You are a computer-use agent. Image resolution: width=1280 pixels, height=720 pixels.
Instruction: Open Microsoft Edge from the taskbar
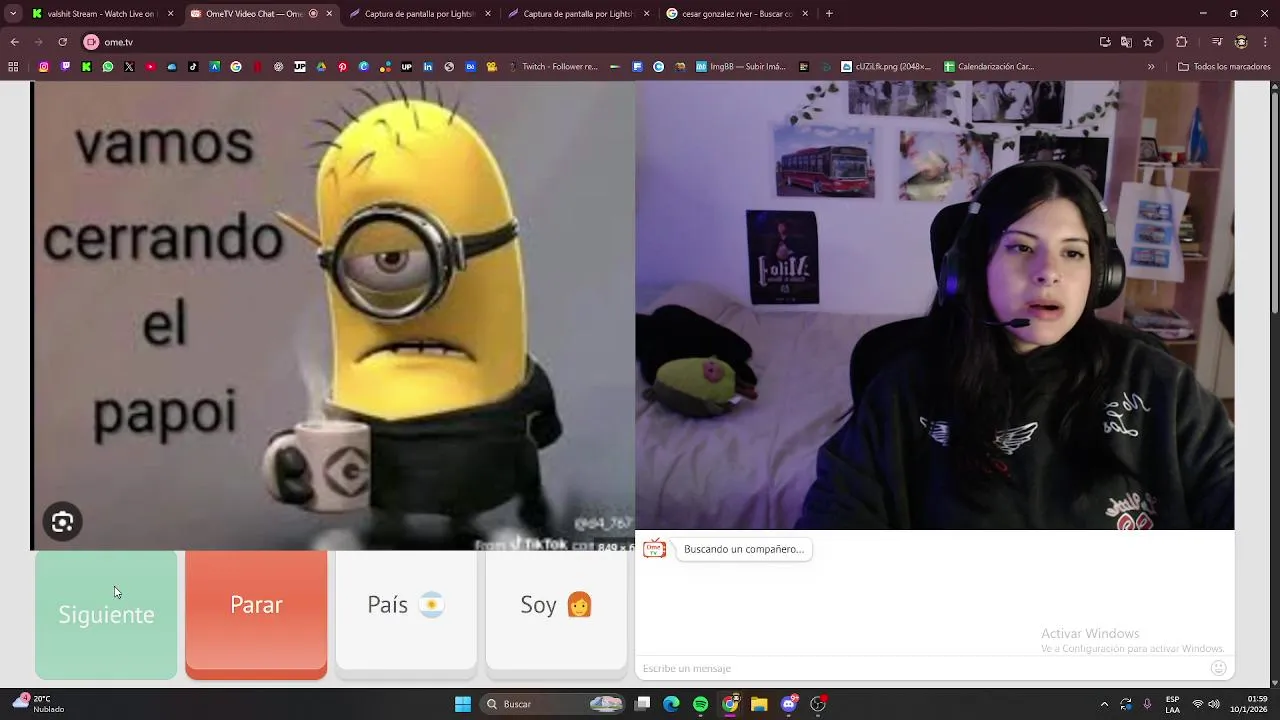[x=671, y=704]
